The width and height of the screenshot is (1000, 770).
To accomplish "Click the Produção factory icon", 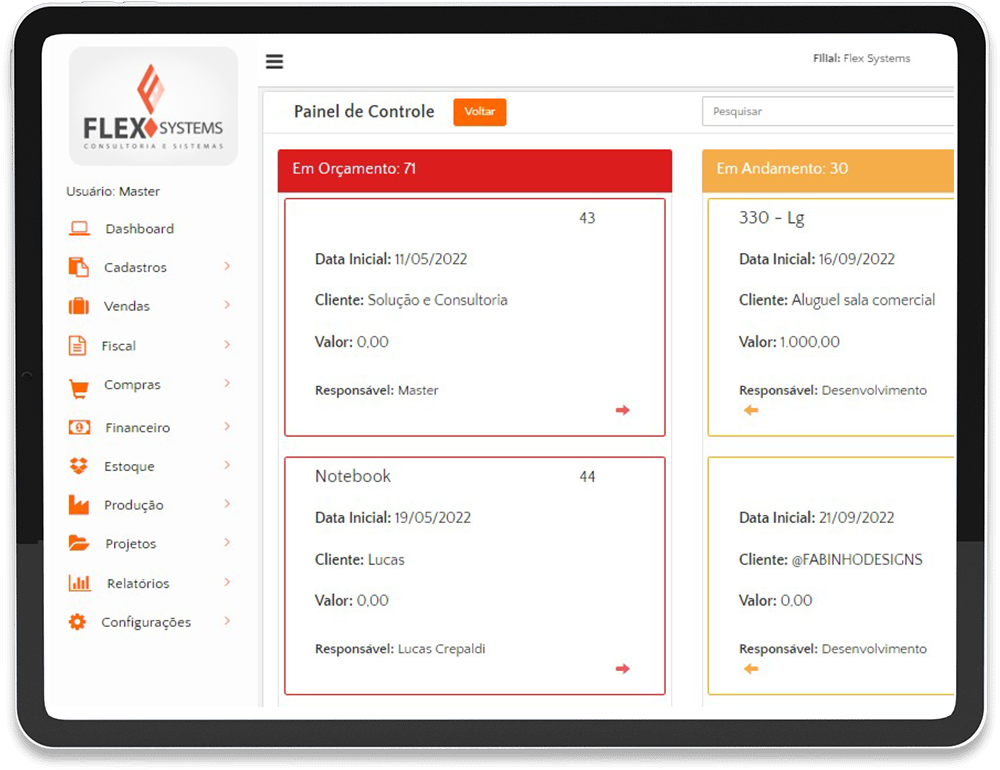I will tap(79, 505).
